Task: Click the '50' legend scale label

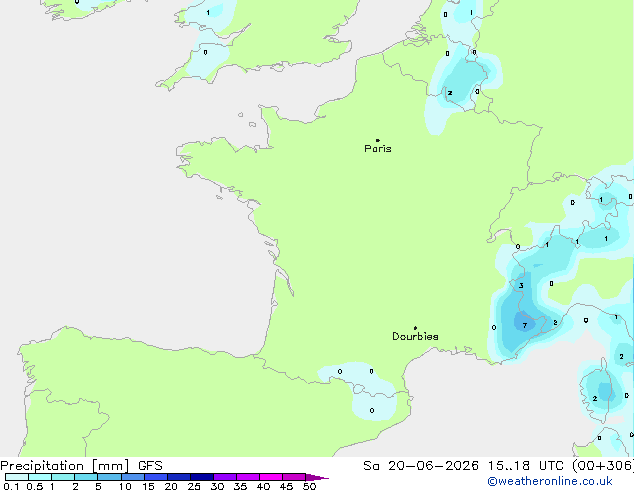Action: pyautogui.click(x=309, y=486)
